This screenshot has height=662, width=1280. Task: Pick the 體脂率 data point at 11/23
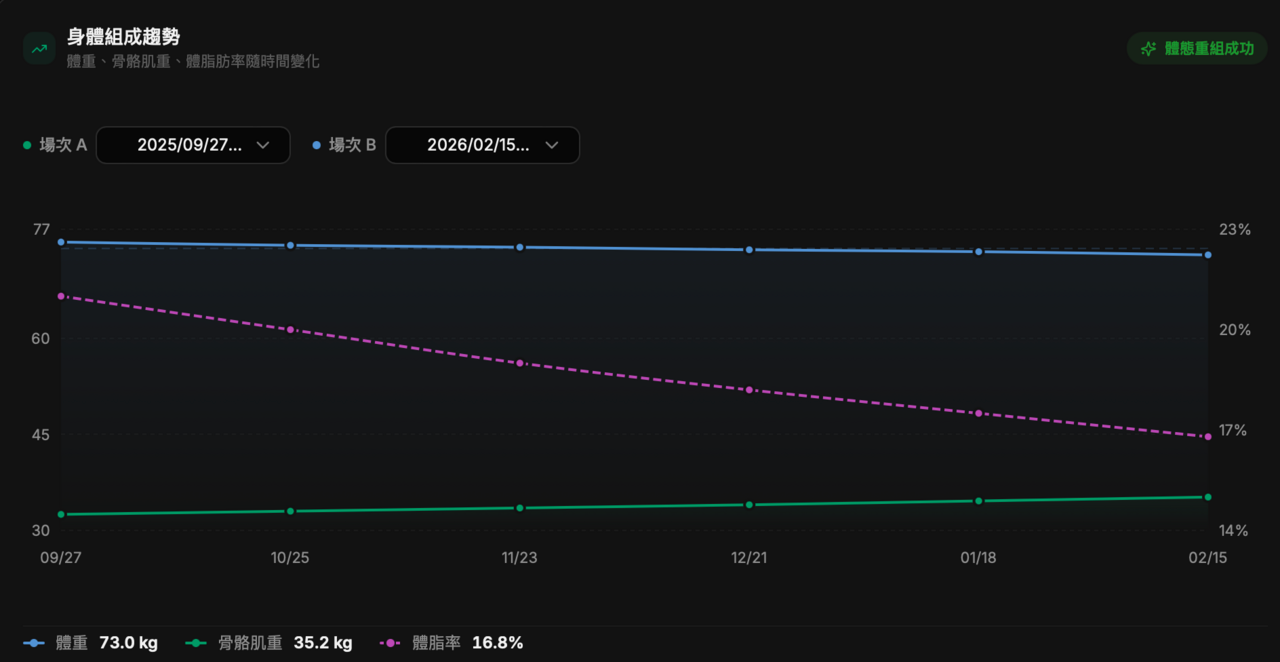[x=520, y=363]
